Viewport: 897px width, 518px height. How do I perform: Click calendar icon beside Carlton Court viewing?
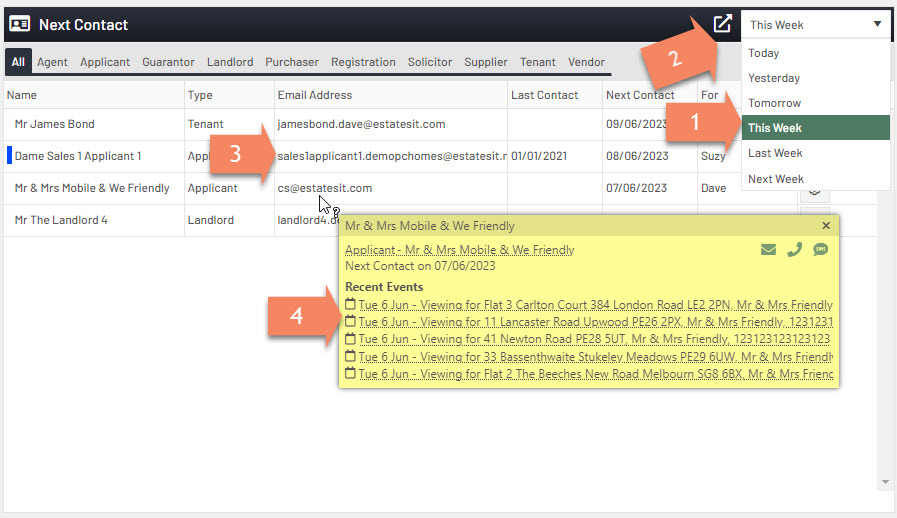click(x=350, y=304)
